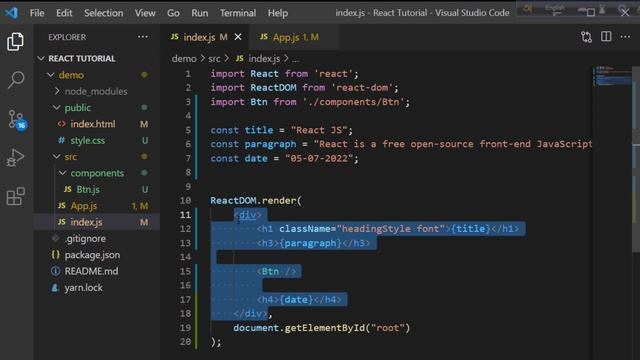Expand the node_modules folder
This screenshot has height=360, width=640.
point(57,91)
